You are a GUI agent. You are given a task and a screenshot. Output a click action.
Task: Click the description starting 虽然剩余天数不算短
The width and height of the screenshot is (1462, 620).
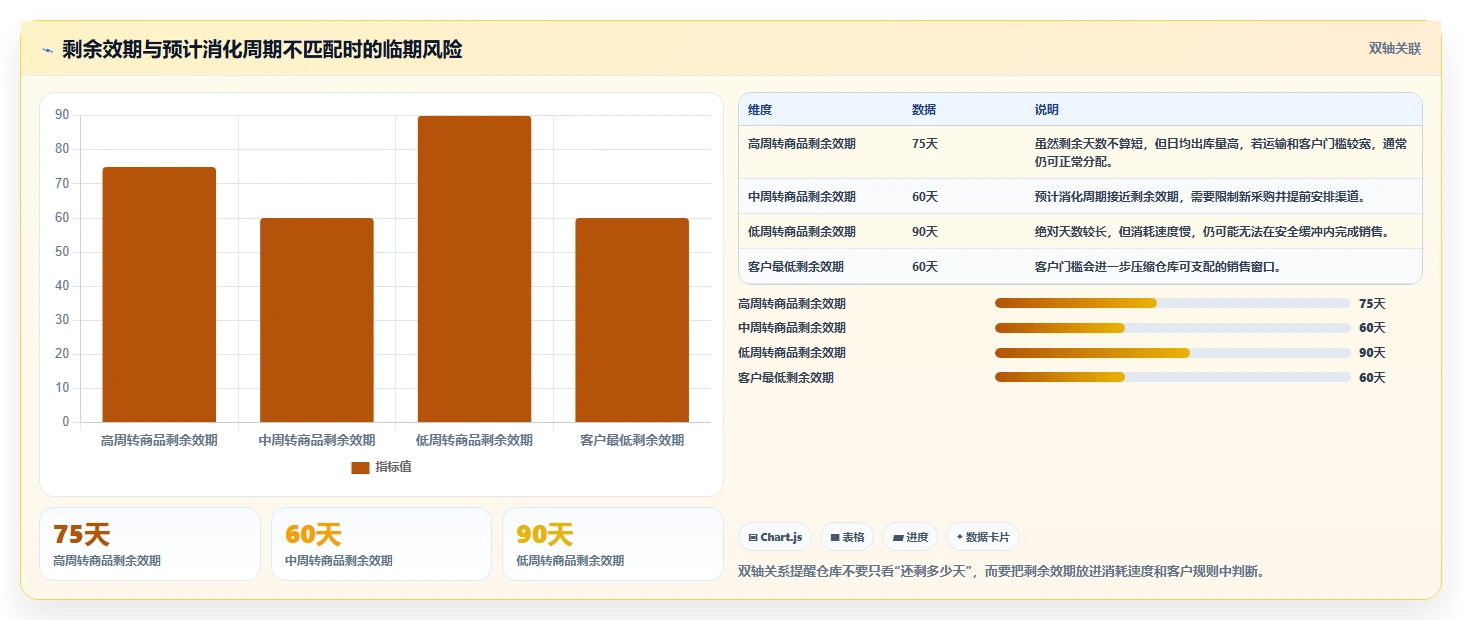[x=1221, y=152]
